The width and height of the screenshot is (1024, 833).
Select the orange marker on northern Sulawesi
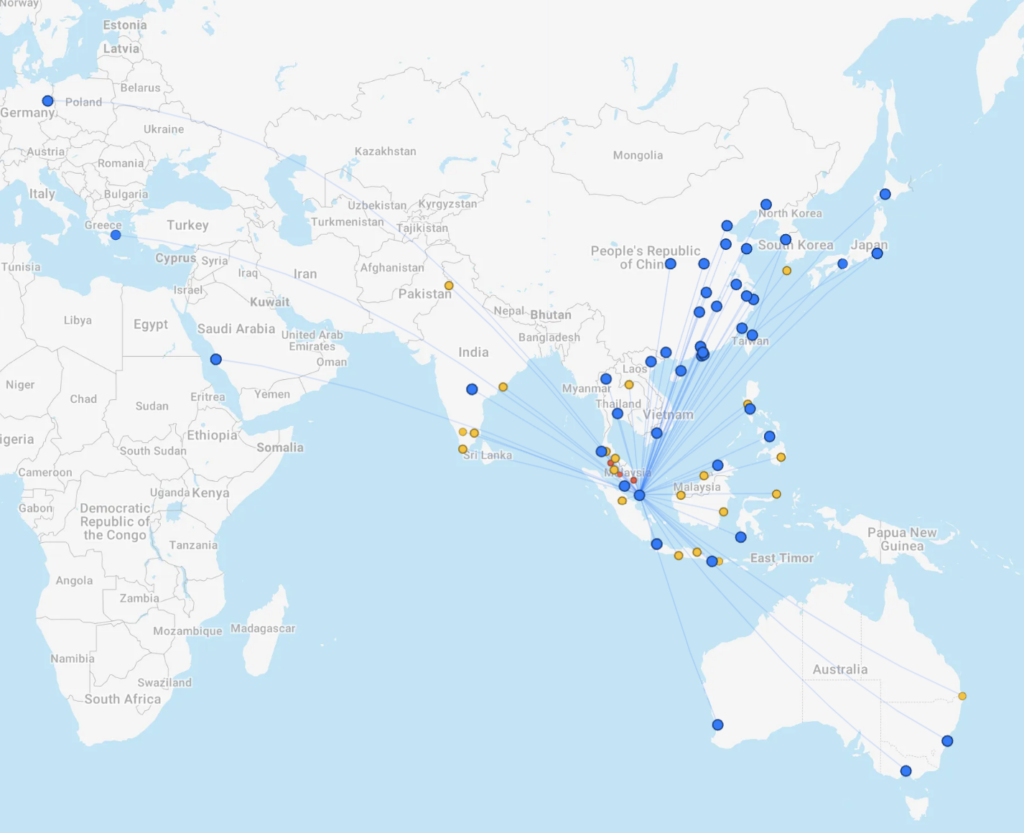776,495
